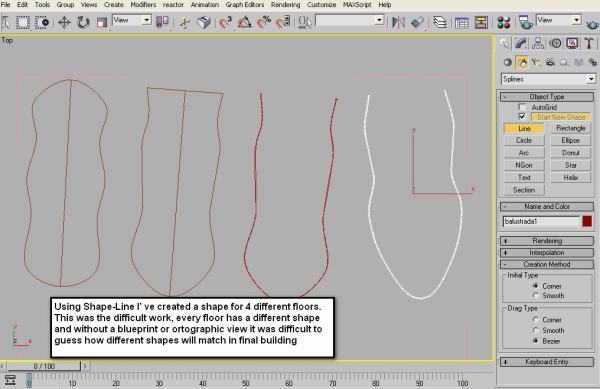This screenshot has height=389, width=600.
Task: Click the Line shape button
Action: pos(524,129)
